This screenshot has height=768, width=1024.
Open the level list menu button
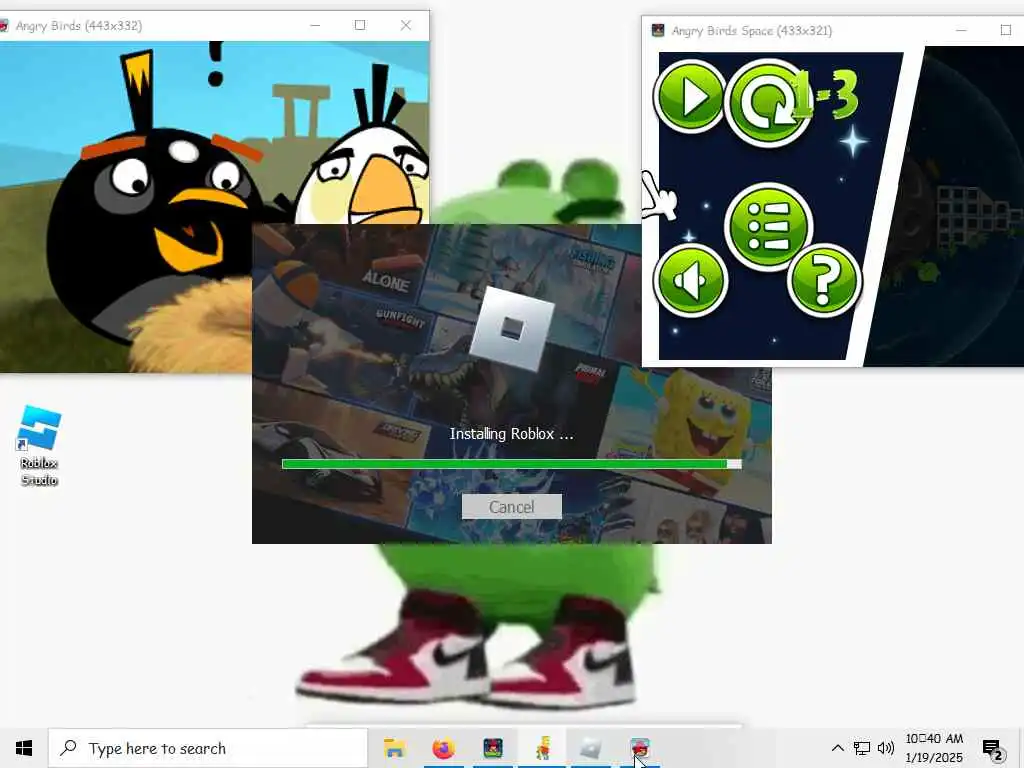pos(768,227)
